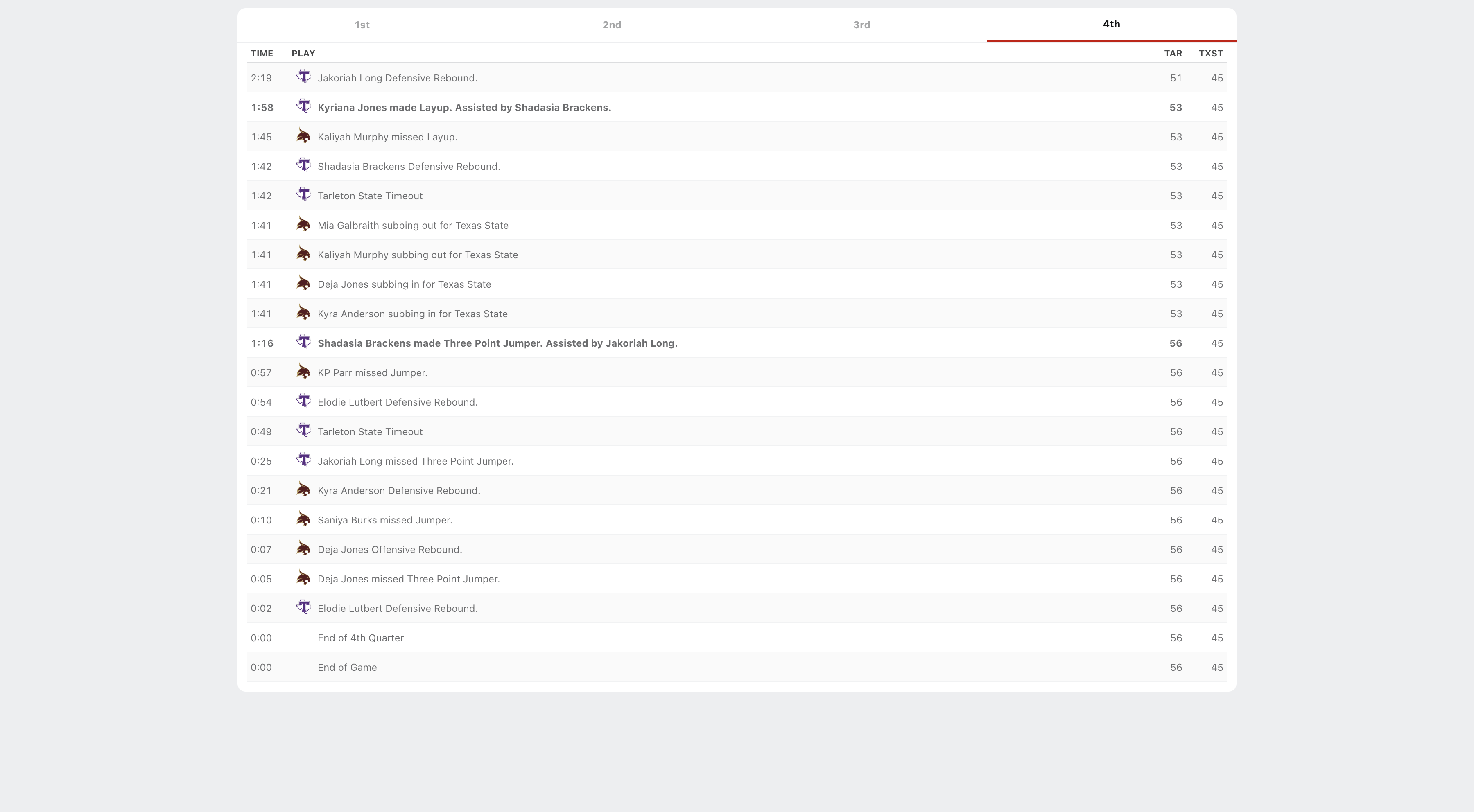Switch to the 1st quarter tab
Image resolution: width=1474 pixels, height=812 pixels.
(362, 25)
